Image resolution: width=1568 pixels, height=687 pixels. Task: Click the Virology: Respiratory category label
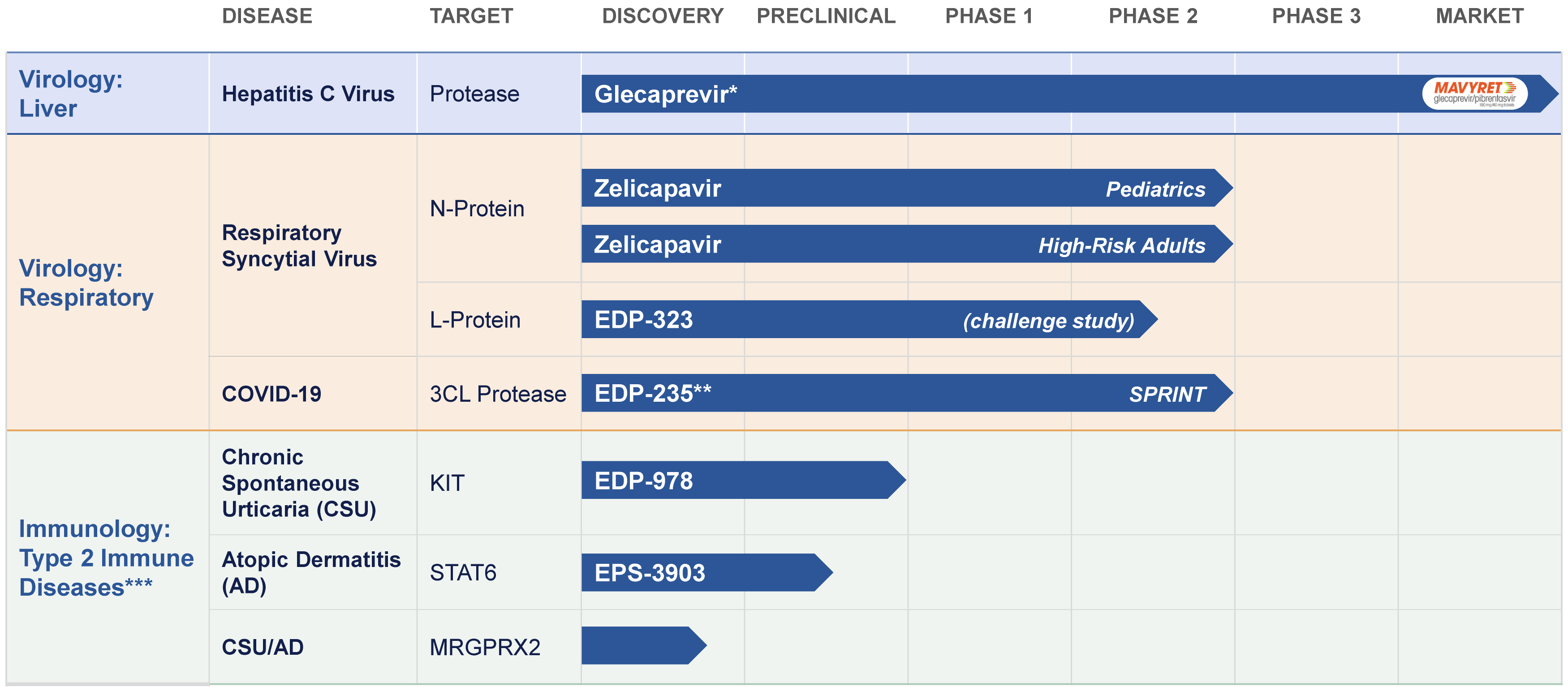coord(86,283)
